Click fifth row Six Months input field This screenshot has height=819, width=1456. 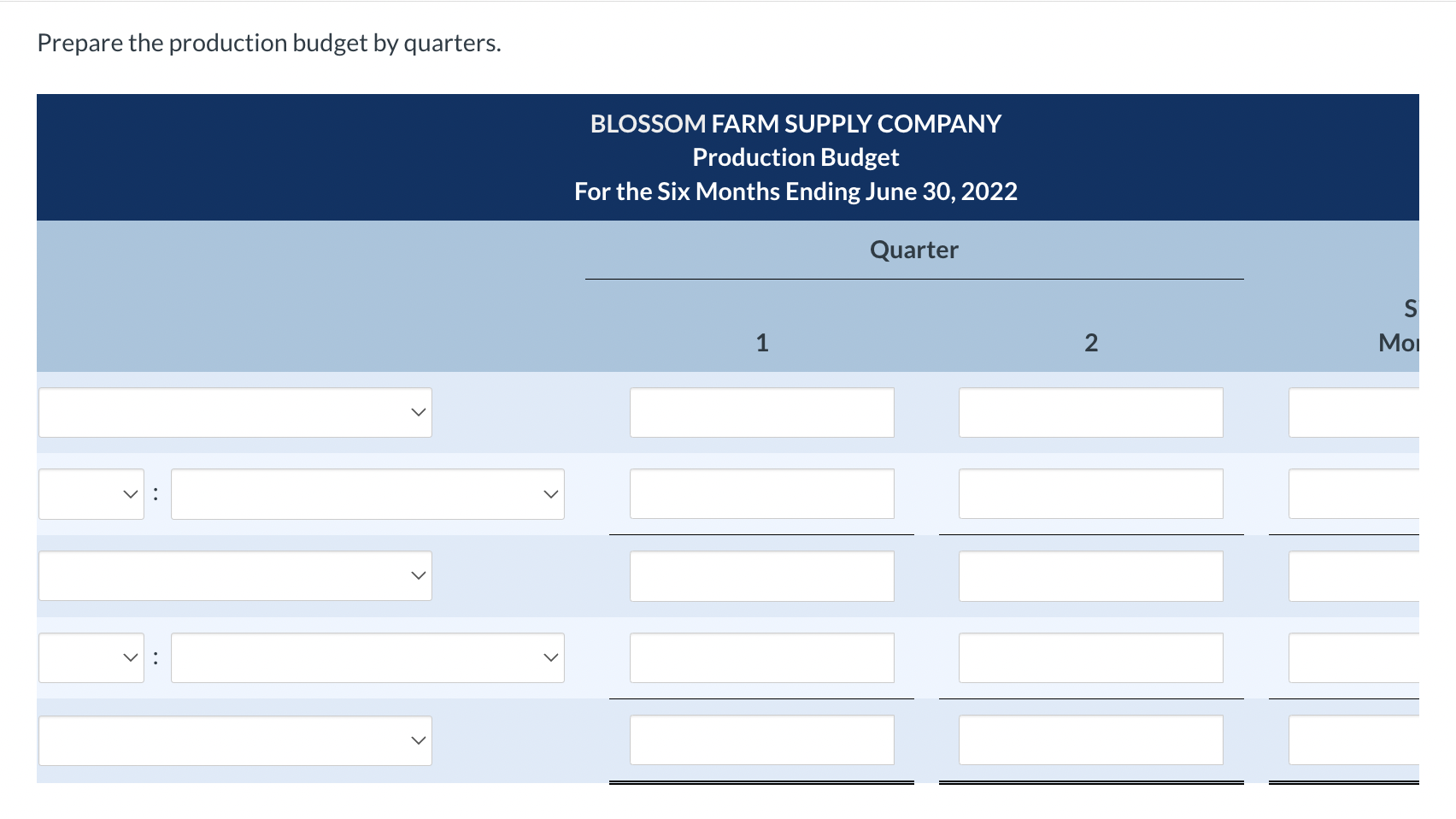click(1353, 739)
